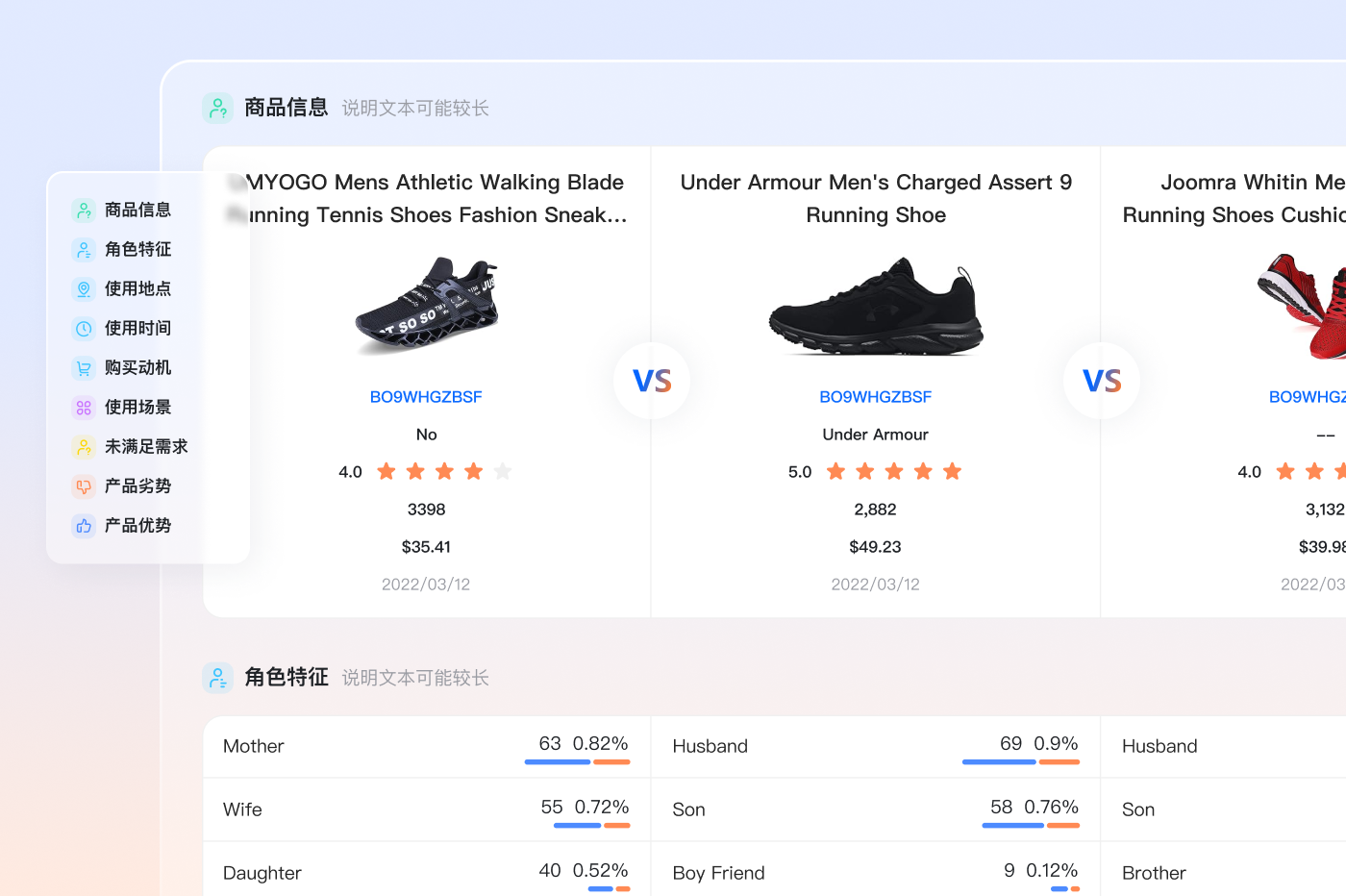This screenshot has width=1346, height=896.
Task: Click the 未满足需求 sidebar icon
Action: click(x=84, y=446)
